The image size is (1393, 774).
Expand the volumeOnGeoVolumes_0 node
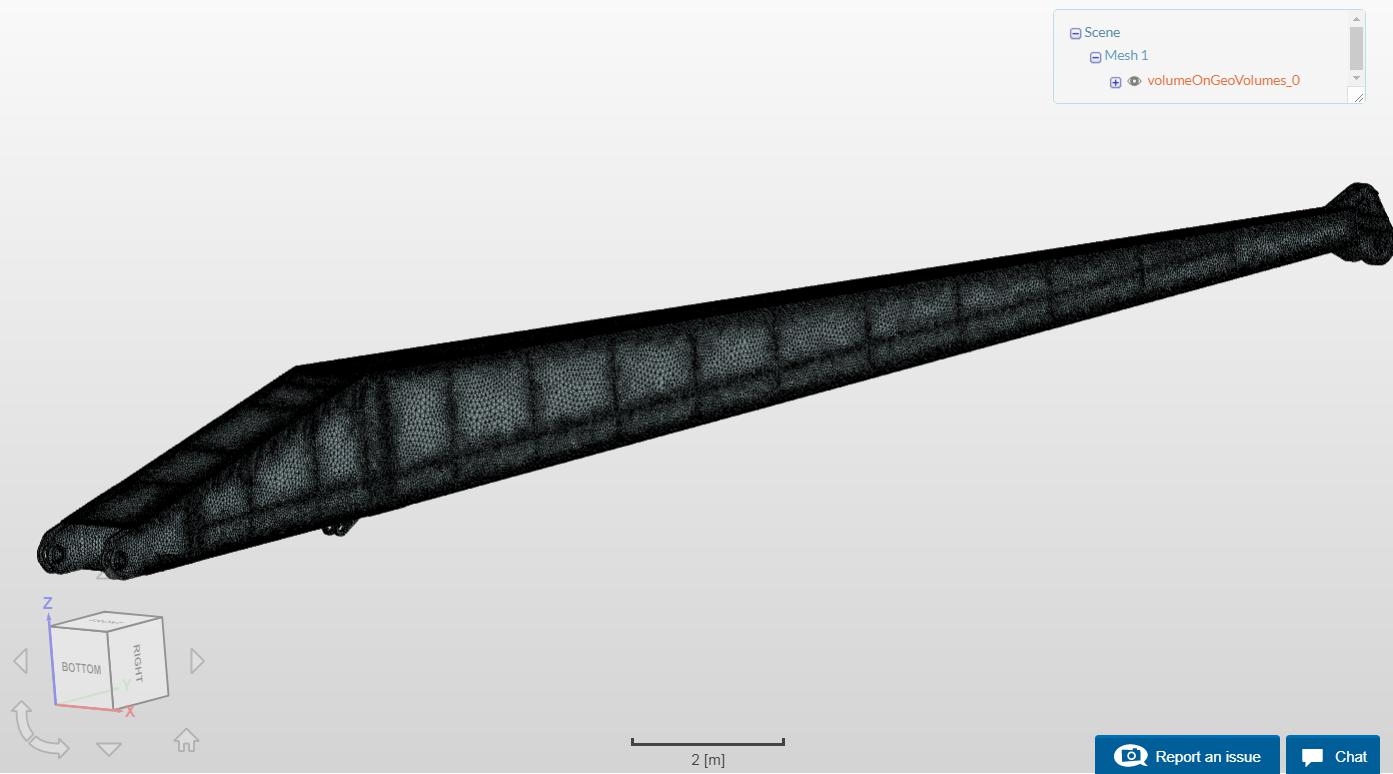tap(1115, 82)
